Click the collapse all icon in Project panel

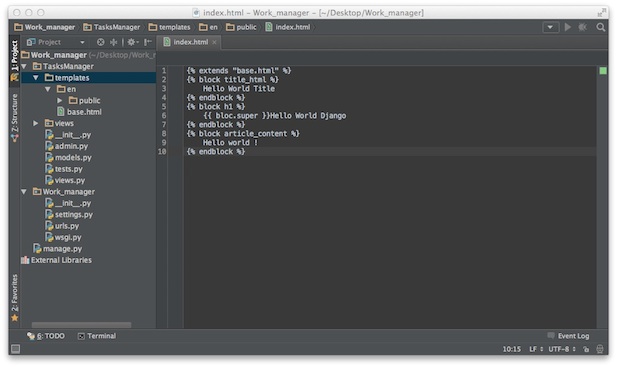coord(114,42)
